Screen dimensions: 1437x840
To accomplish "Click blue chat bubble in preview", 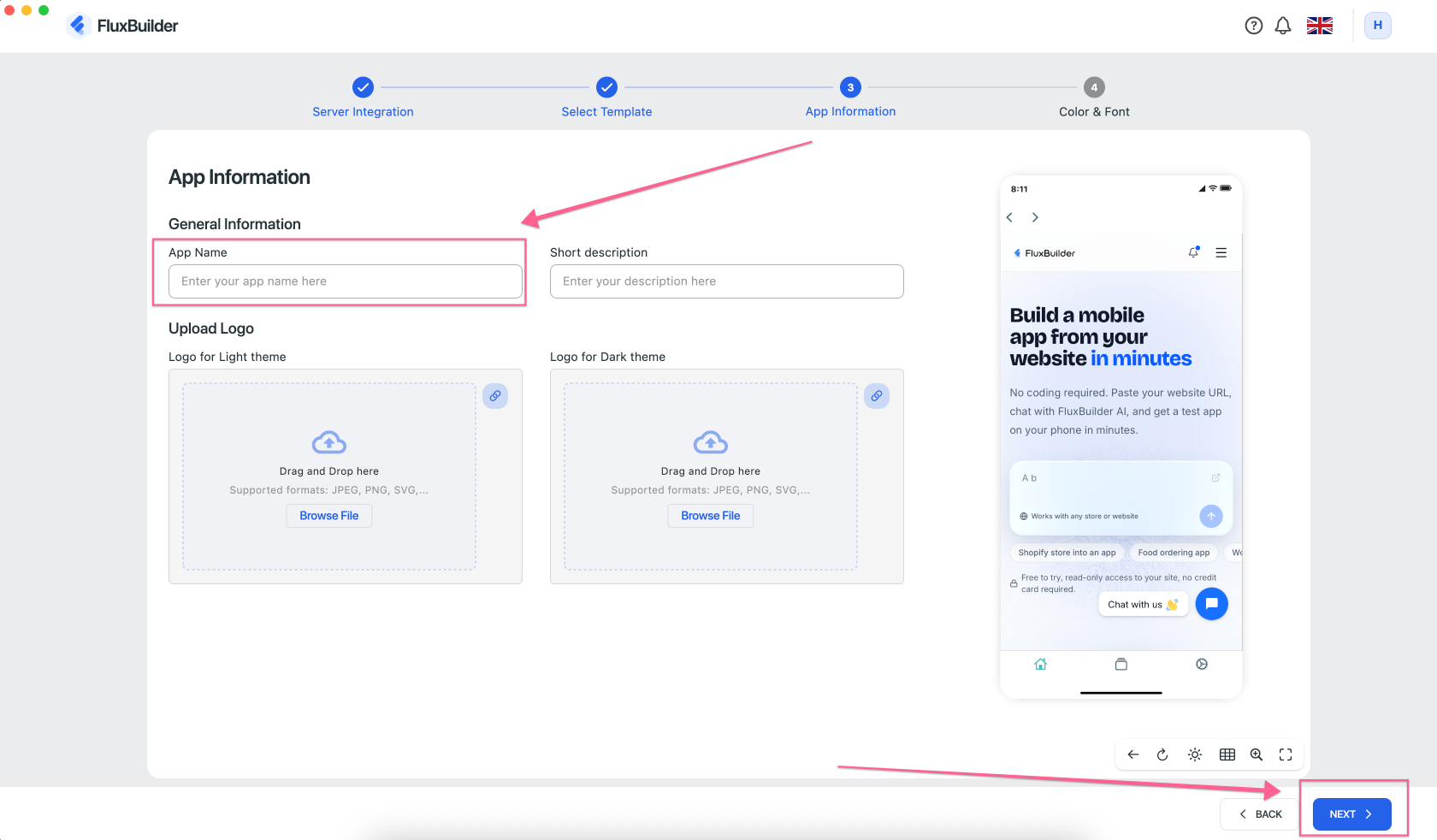I will (1211, 604).
